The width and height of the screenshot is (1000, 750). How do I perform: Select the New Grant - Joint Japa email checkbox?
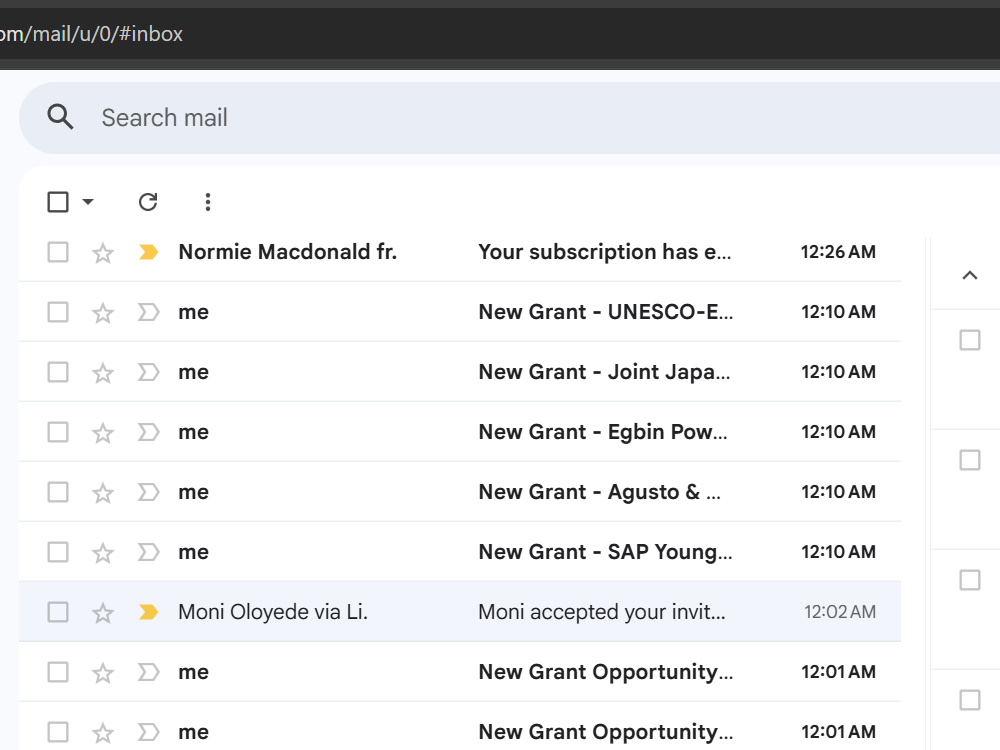tap(58, 372)
